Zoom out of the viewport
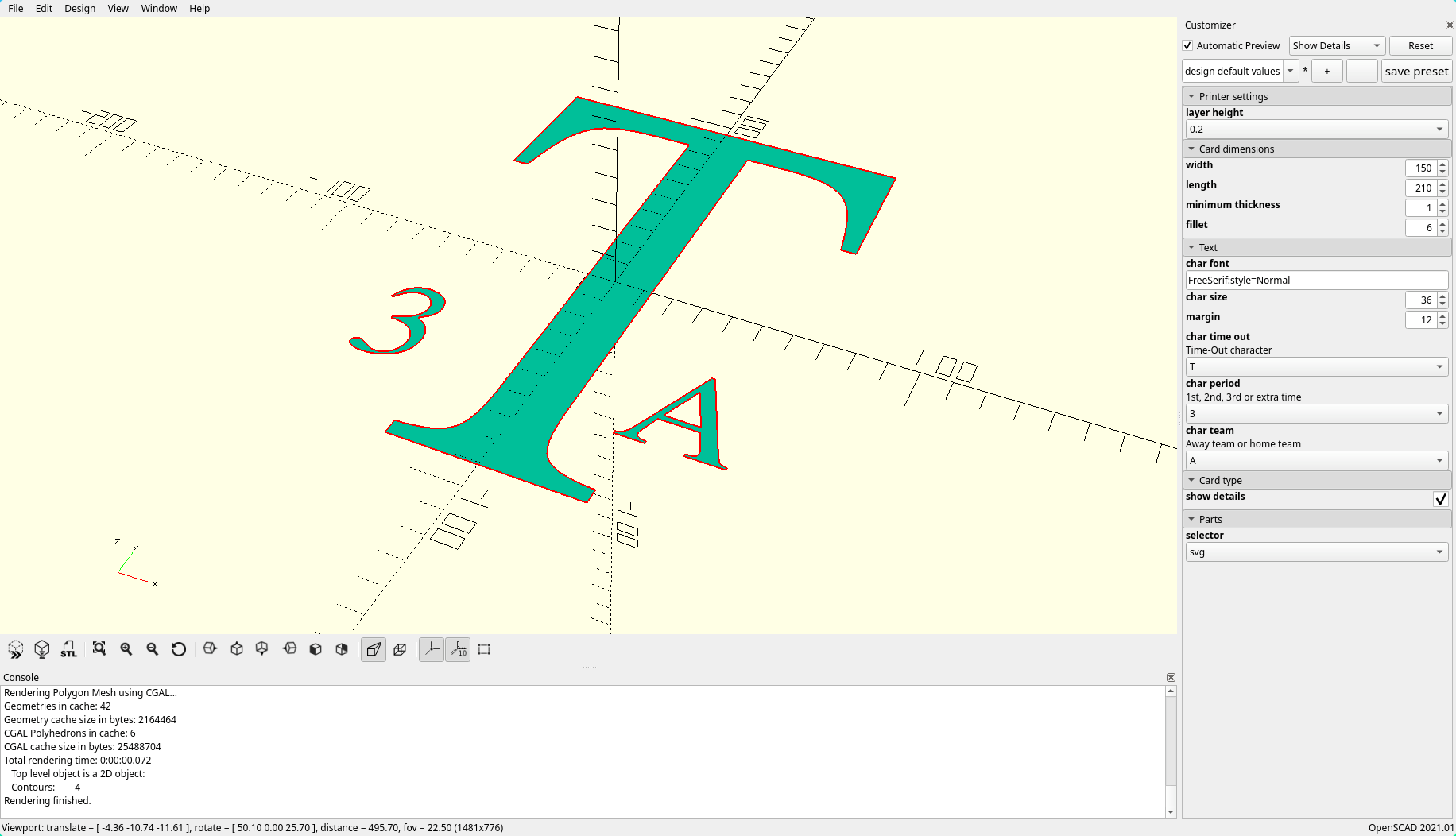The image size is (1456, 836). [153, 649]
